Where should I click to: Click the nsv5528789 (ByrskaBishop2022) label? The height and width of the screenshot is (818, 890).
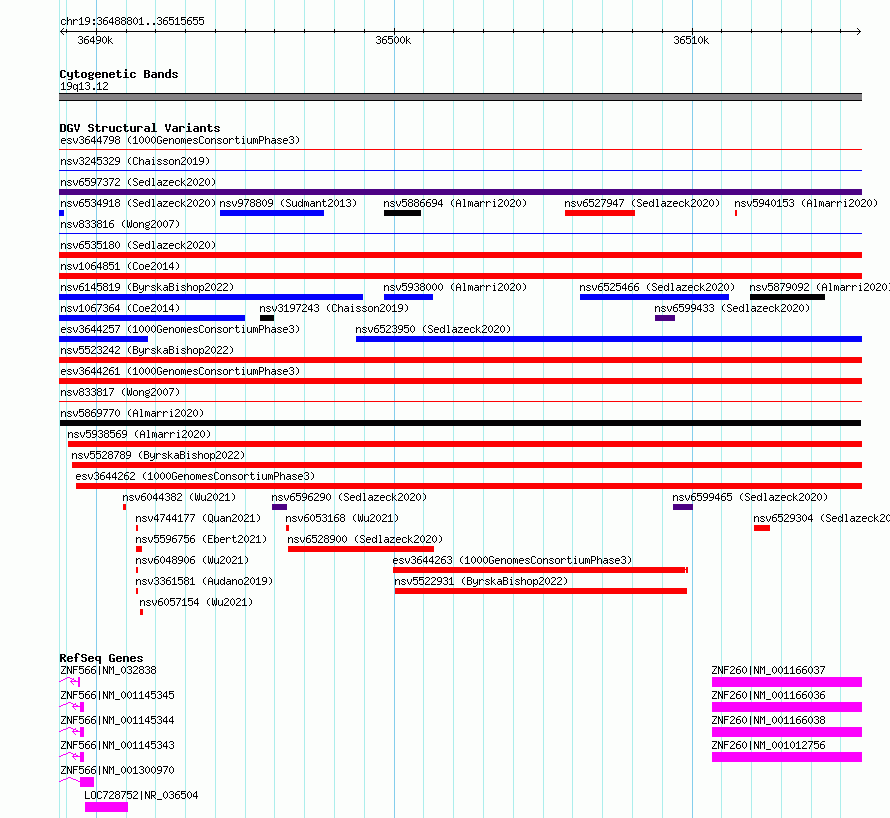158,455
